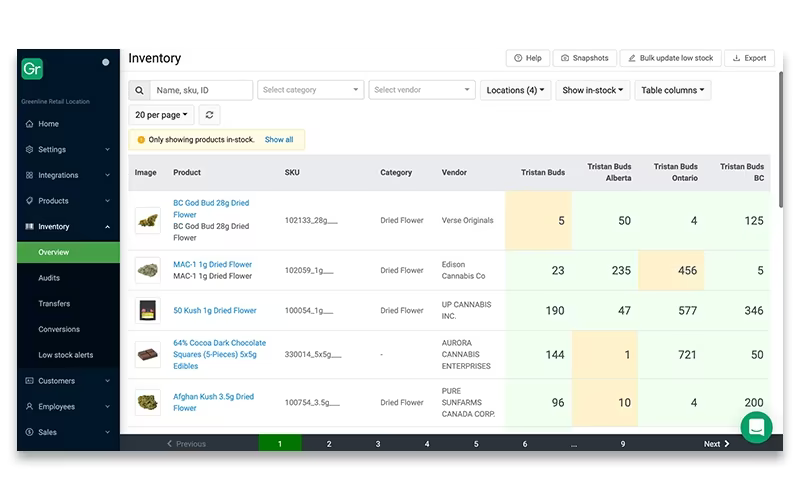This screenshot has width=800, height=500.
Task: Open the Locations (4) dropdown
Action: pos(515,90)
